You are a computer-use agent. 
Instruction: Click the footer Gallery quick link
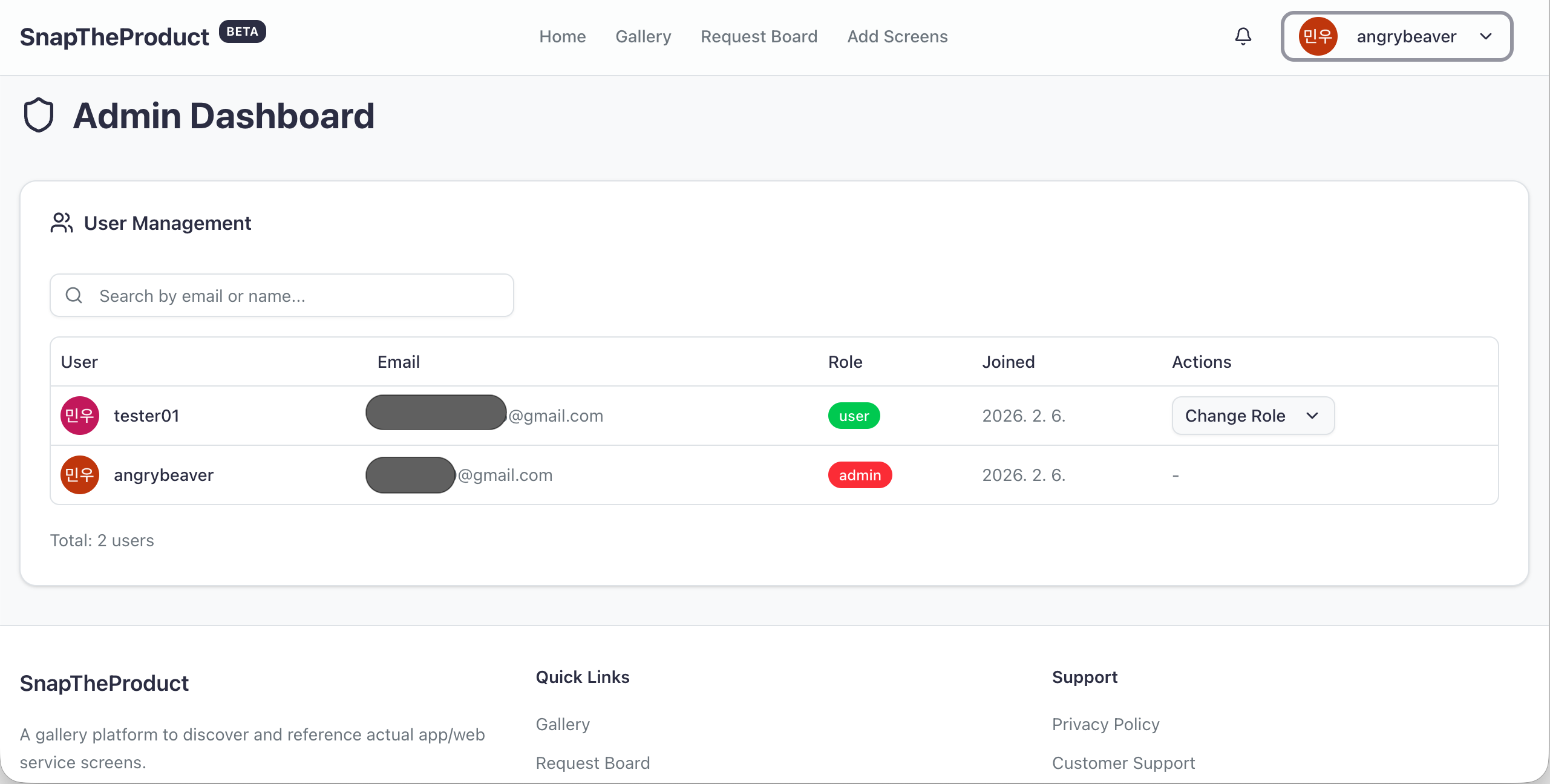click(x=563, y=724)
